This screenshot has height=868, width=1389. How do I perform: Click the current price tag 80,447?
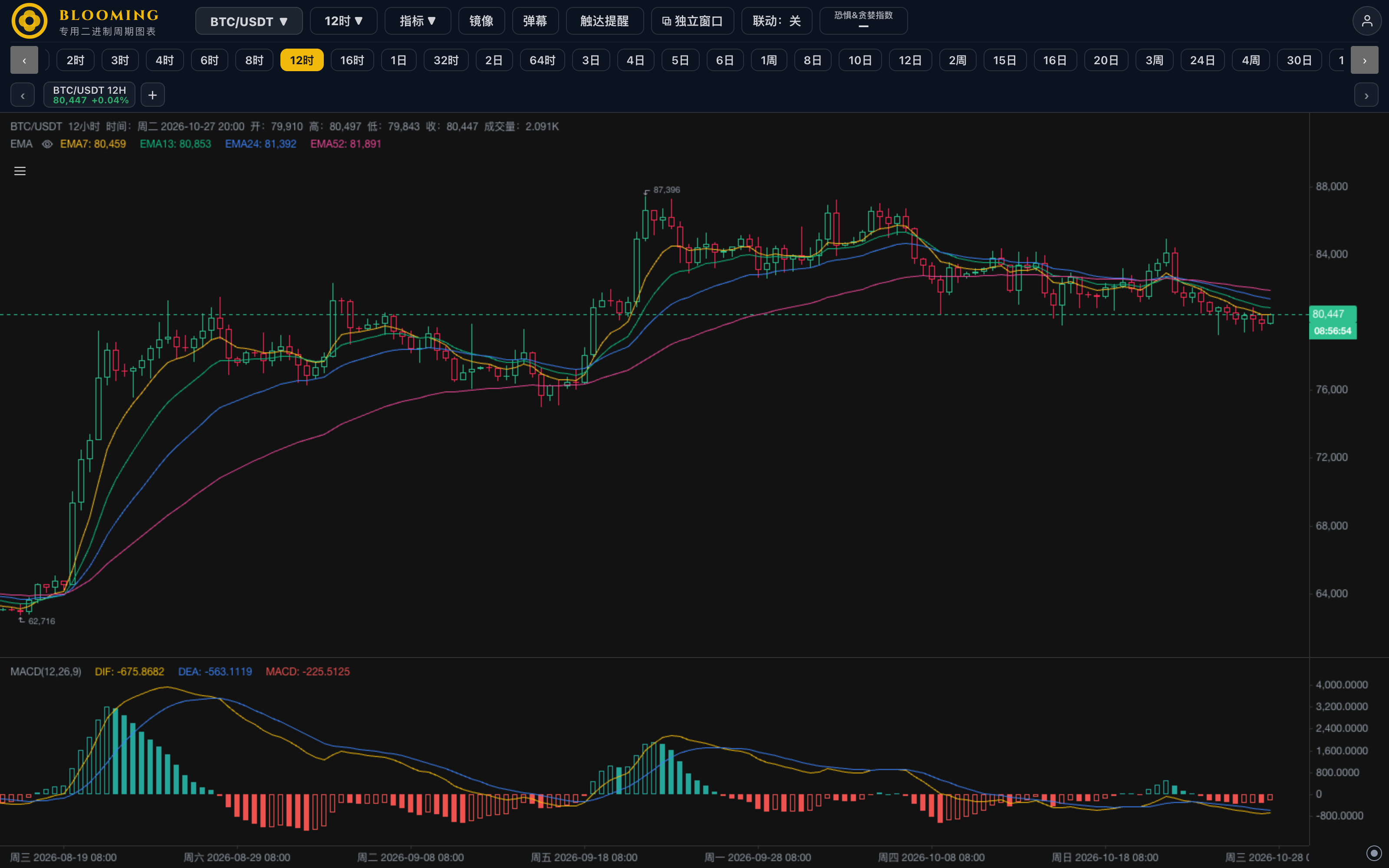point(1333,314)
